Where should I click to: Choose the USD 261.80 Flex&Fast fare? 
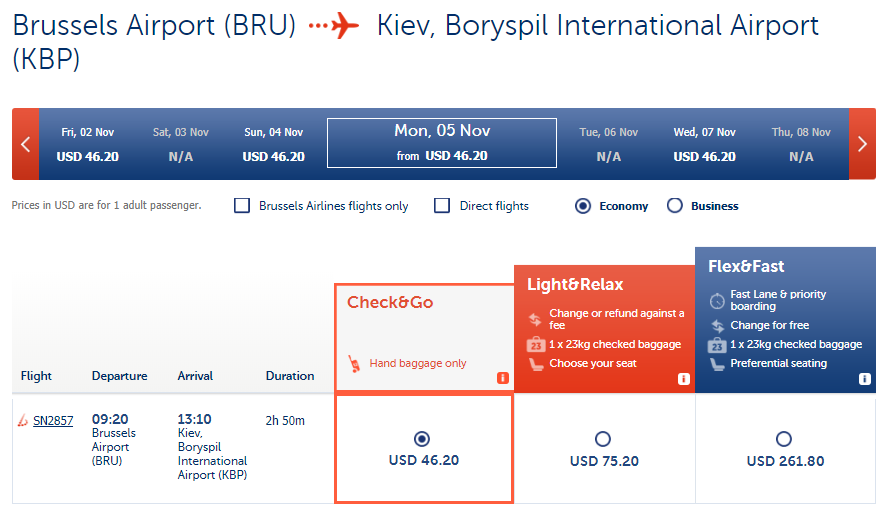tap(784, 439)
